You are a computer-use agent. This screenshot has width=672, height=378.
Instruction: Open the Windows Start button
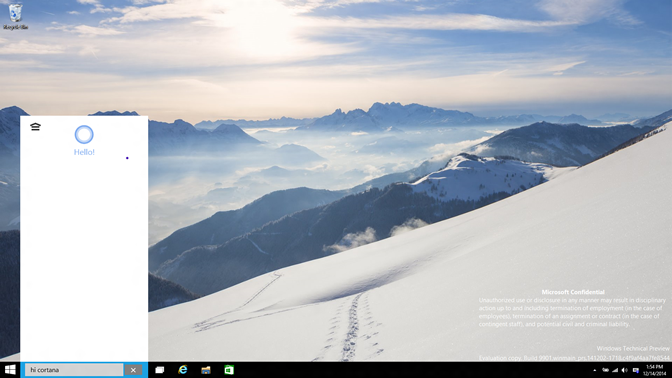10,370
